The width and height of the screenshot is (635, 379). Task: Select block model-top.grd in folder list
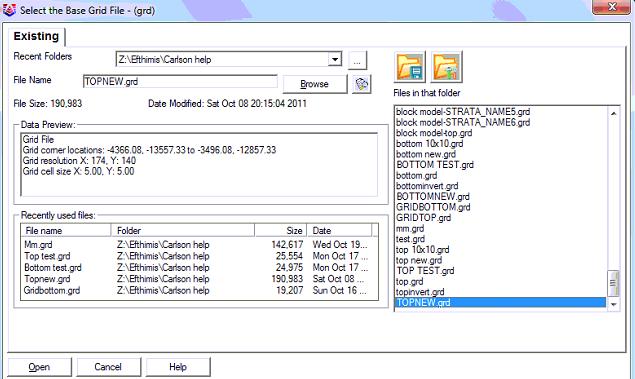[x=434, y=133]
